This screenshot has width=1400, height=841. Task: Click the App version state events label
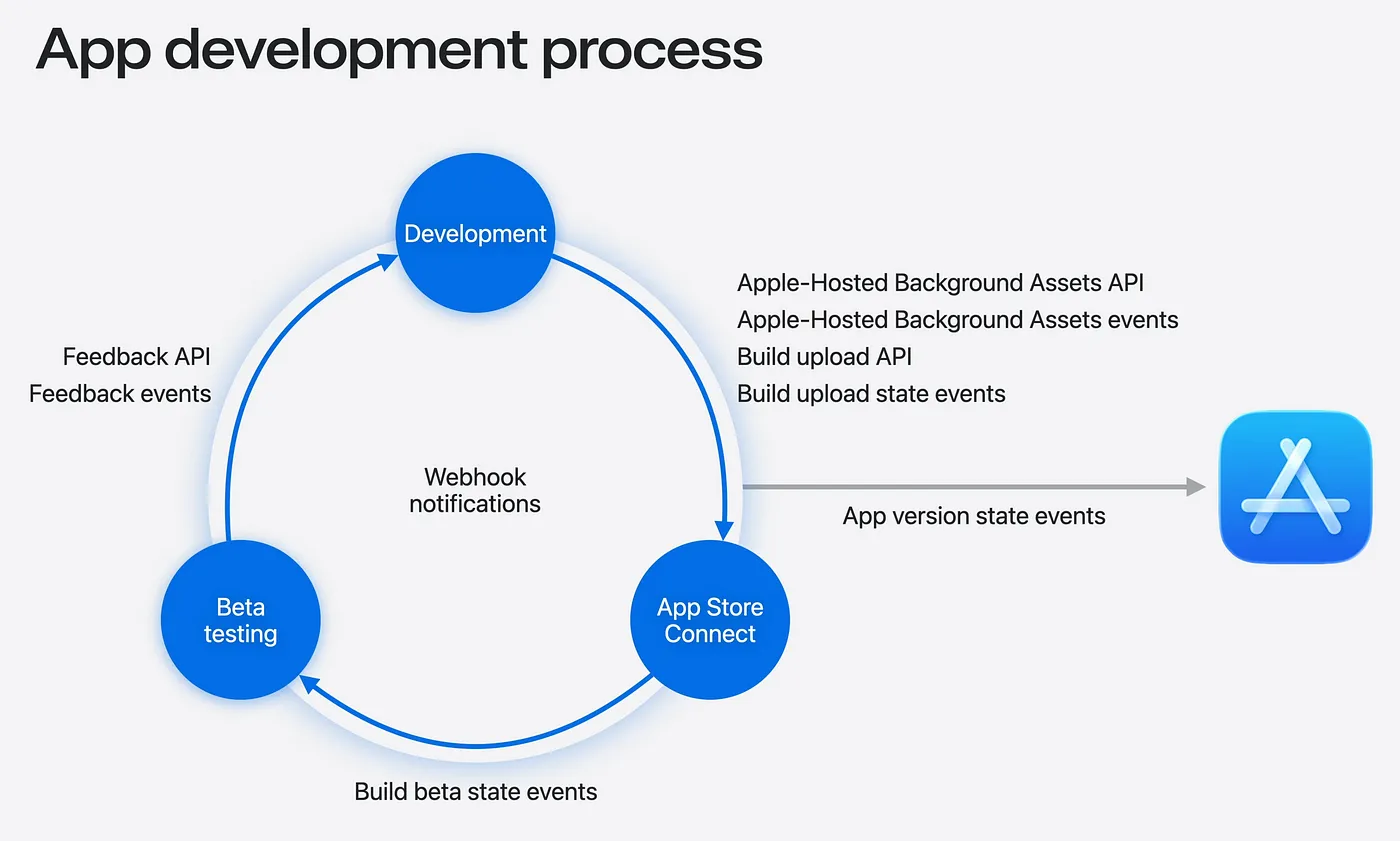click(x=974, y=516)
